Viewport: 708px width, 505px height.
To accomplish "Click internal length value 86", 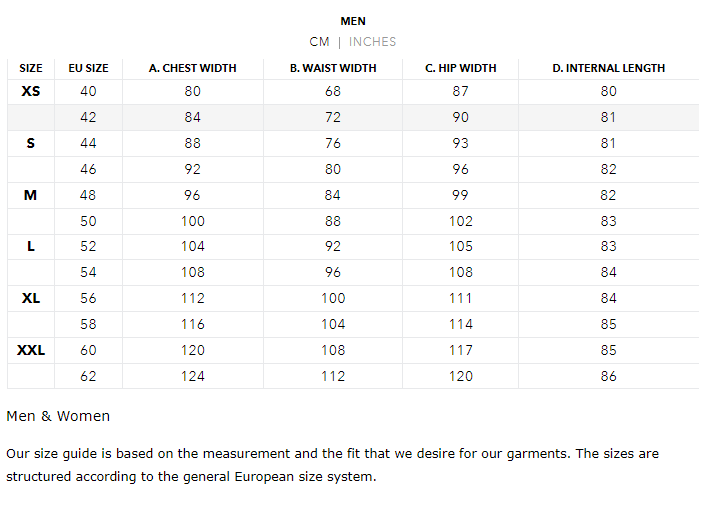I will pyautogui.click(x=609, y=376).
